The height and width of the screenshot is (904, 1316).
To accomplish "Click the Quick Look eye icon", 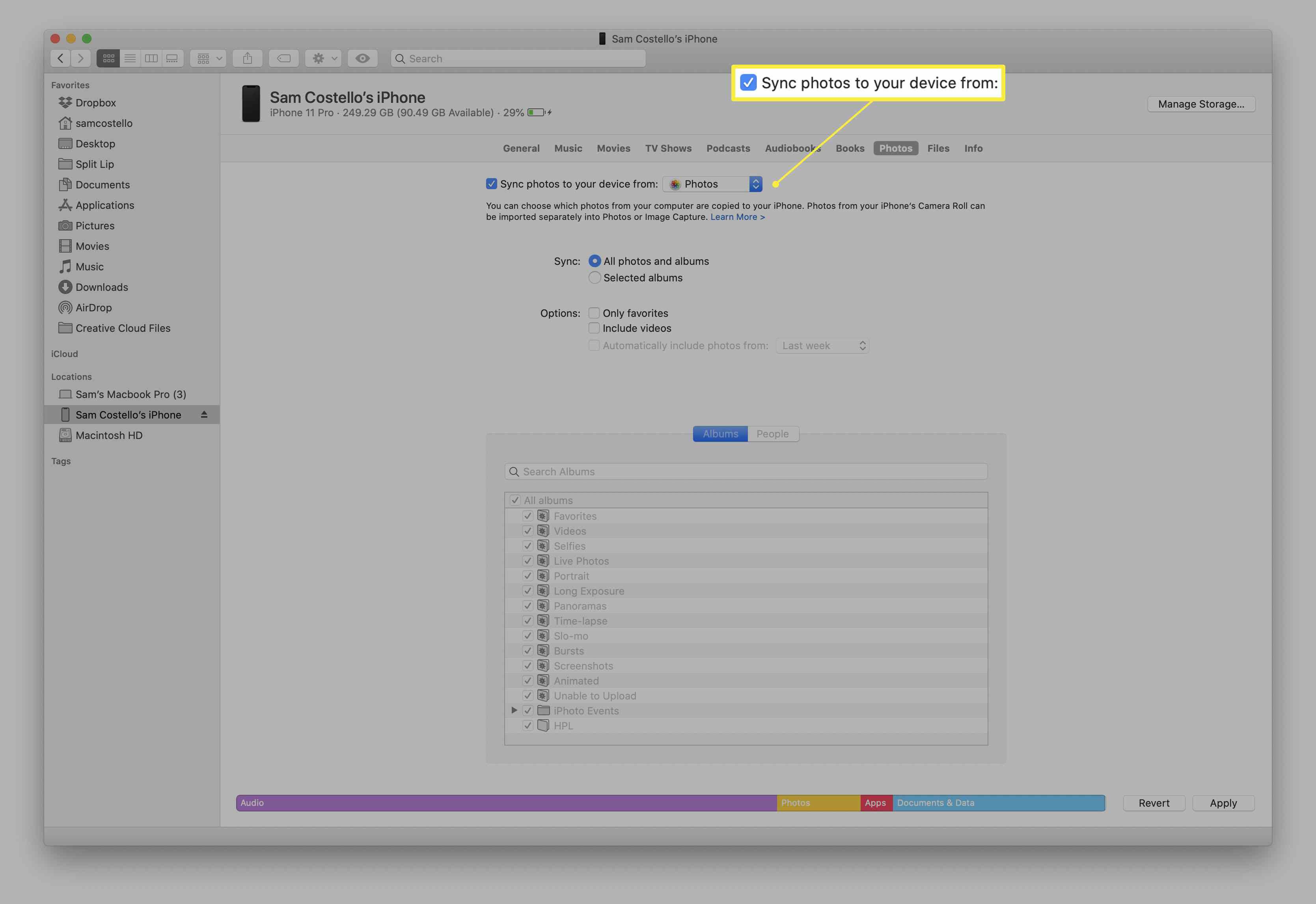I will pyautogui.click(x=363, y=58).
